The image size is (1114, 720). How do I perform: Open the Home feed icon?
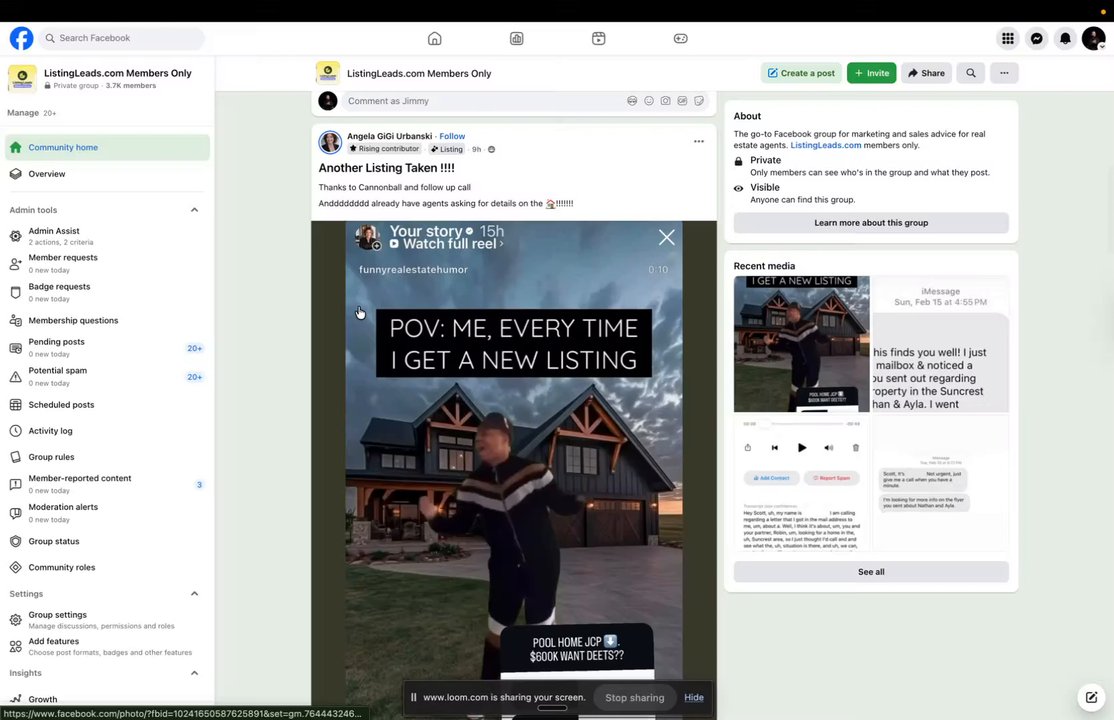coord(434,38)
